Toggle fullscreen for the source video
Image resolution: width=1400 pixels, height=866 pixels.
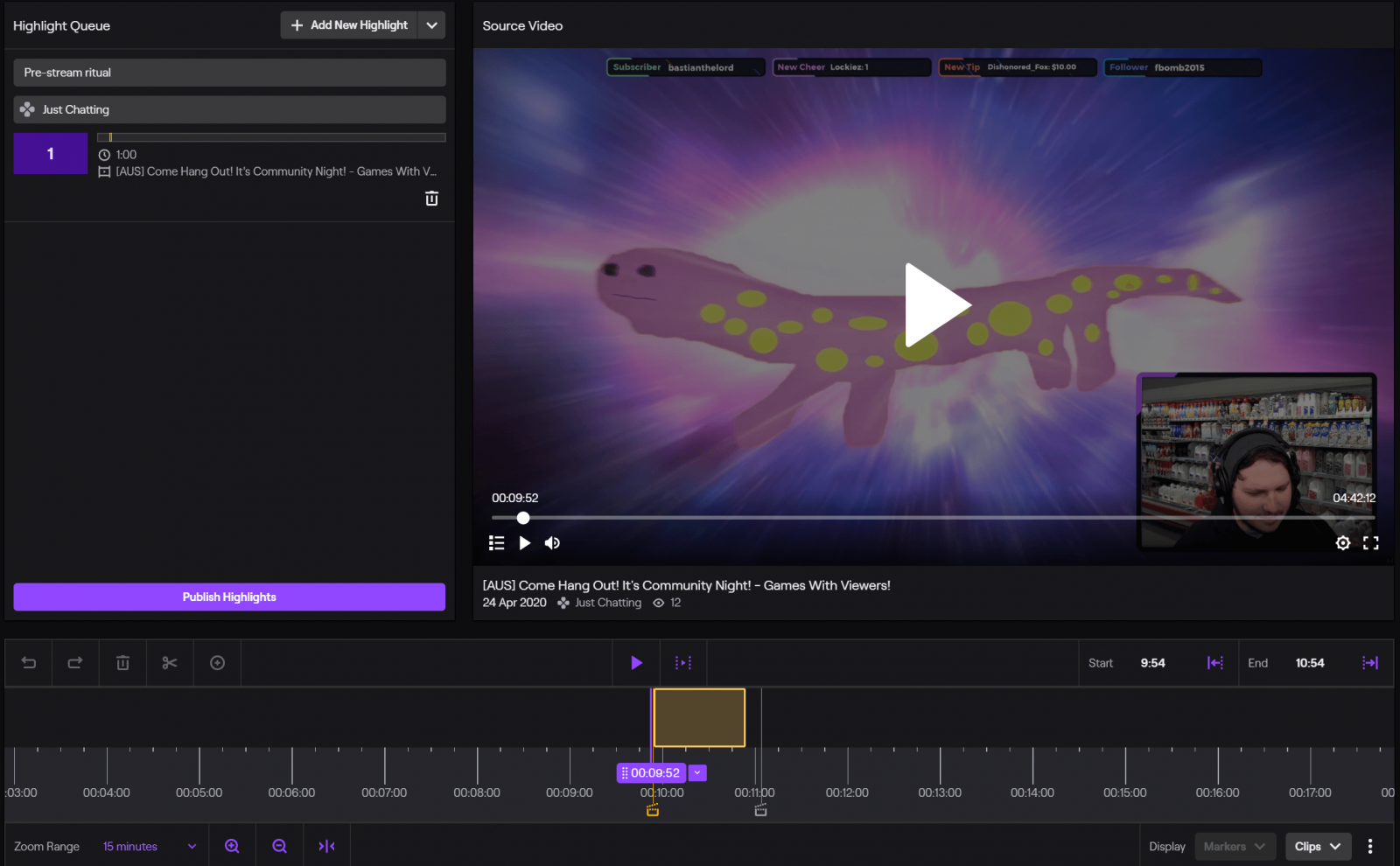click(x=1371, y=543)
